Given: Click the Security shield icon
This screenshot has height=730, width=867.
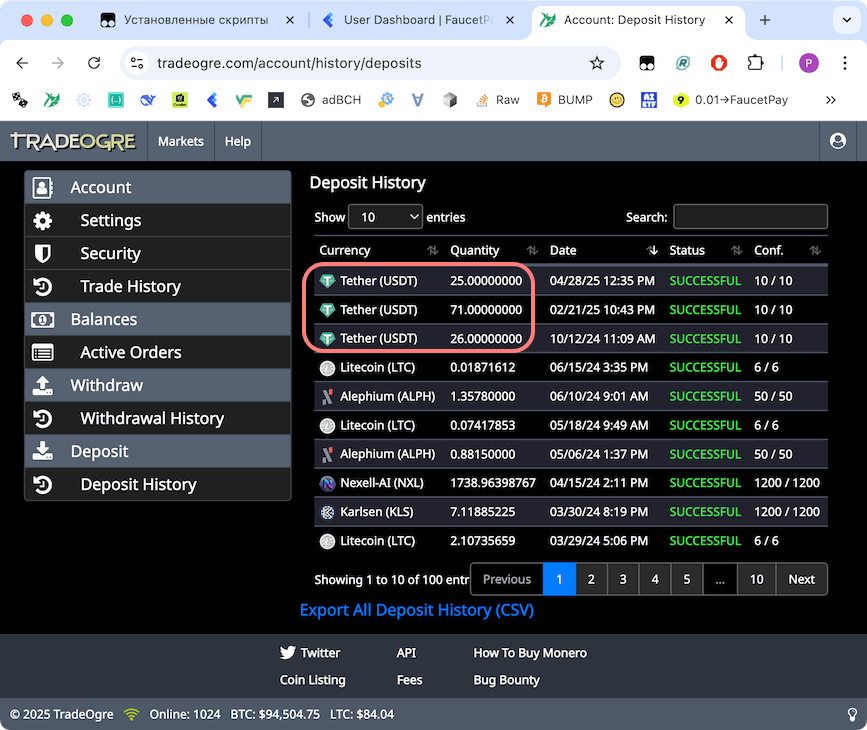Looking at the screenshot, I should pos(43,253).
